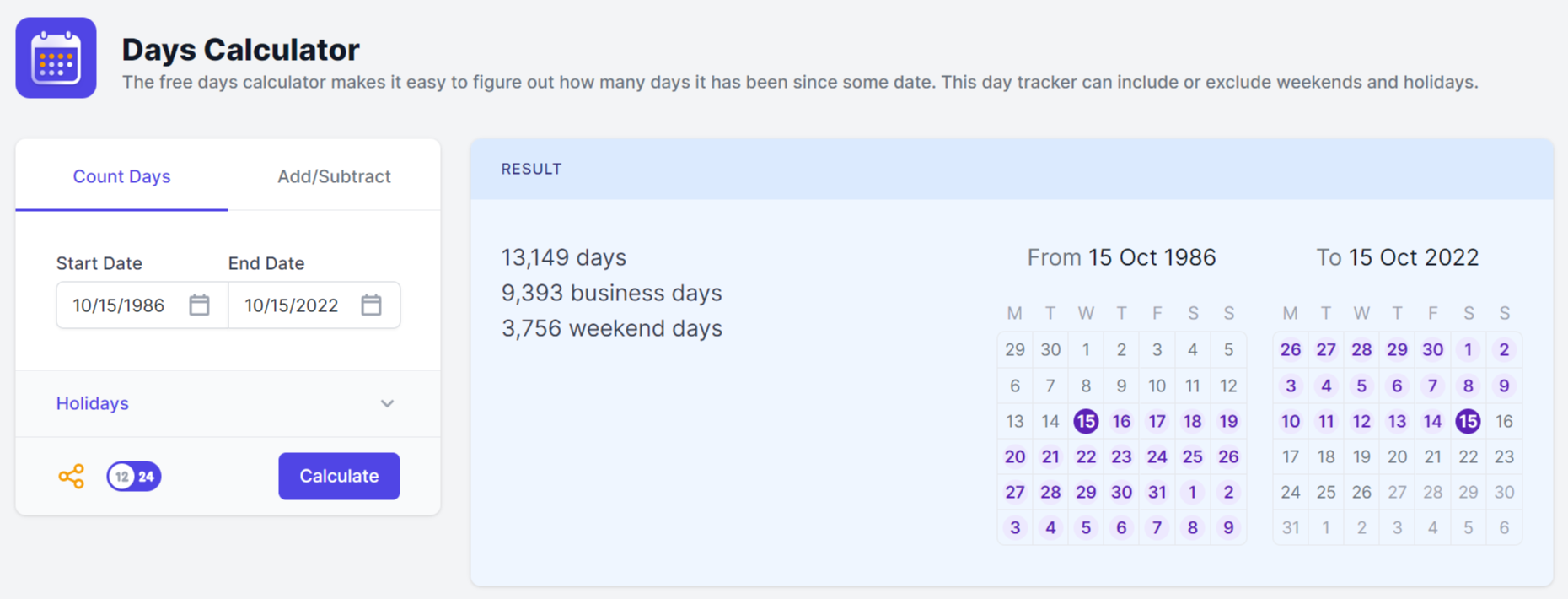This screenshot has height=599, width=1568.
Task: Click the 3,756 weekend days result
Action: point(611,328)
